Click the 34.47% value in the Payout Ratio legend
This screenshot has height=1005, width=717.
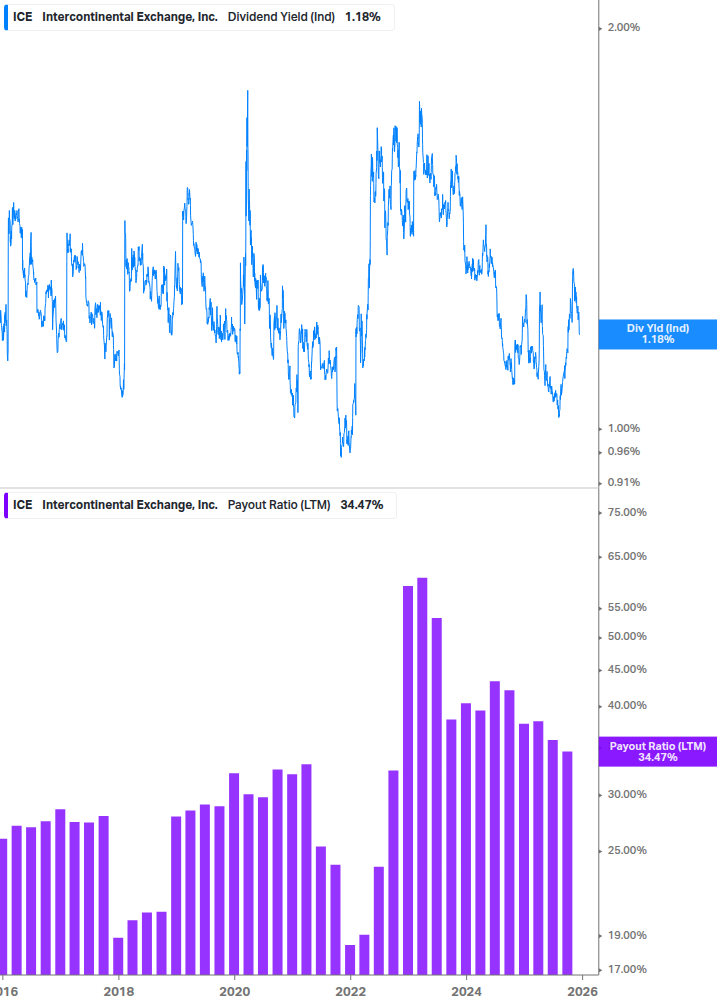pyautogui.click(x=362, y=505)
